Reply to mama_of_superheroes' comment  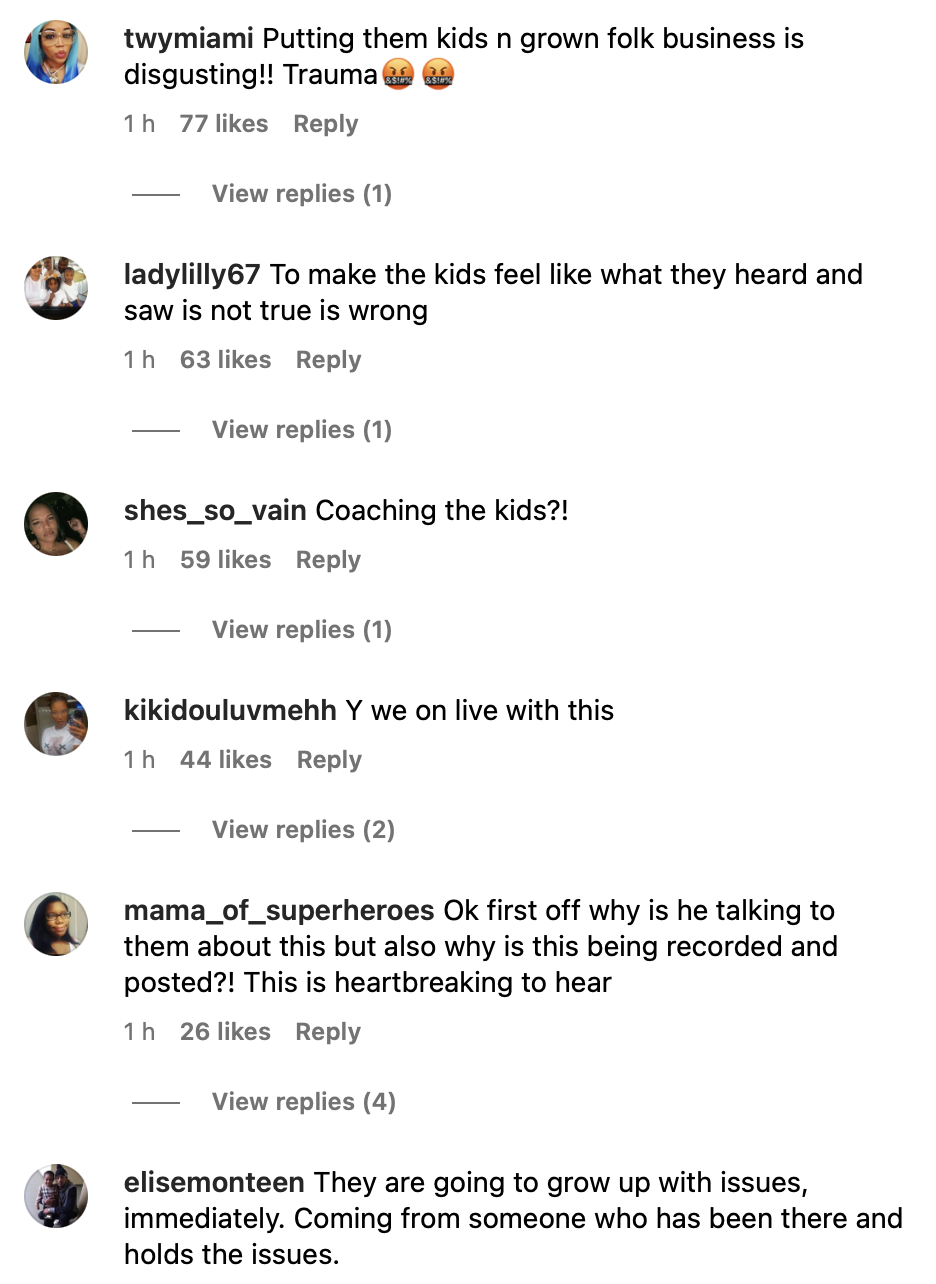click(x=328, y=1032)
